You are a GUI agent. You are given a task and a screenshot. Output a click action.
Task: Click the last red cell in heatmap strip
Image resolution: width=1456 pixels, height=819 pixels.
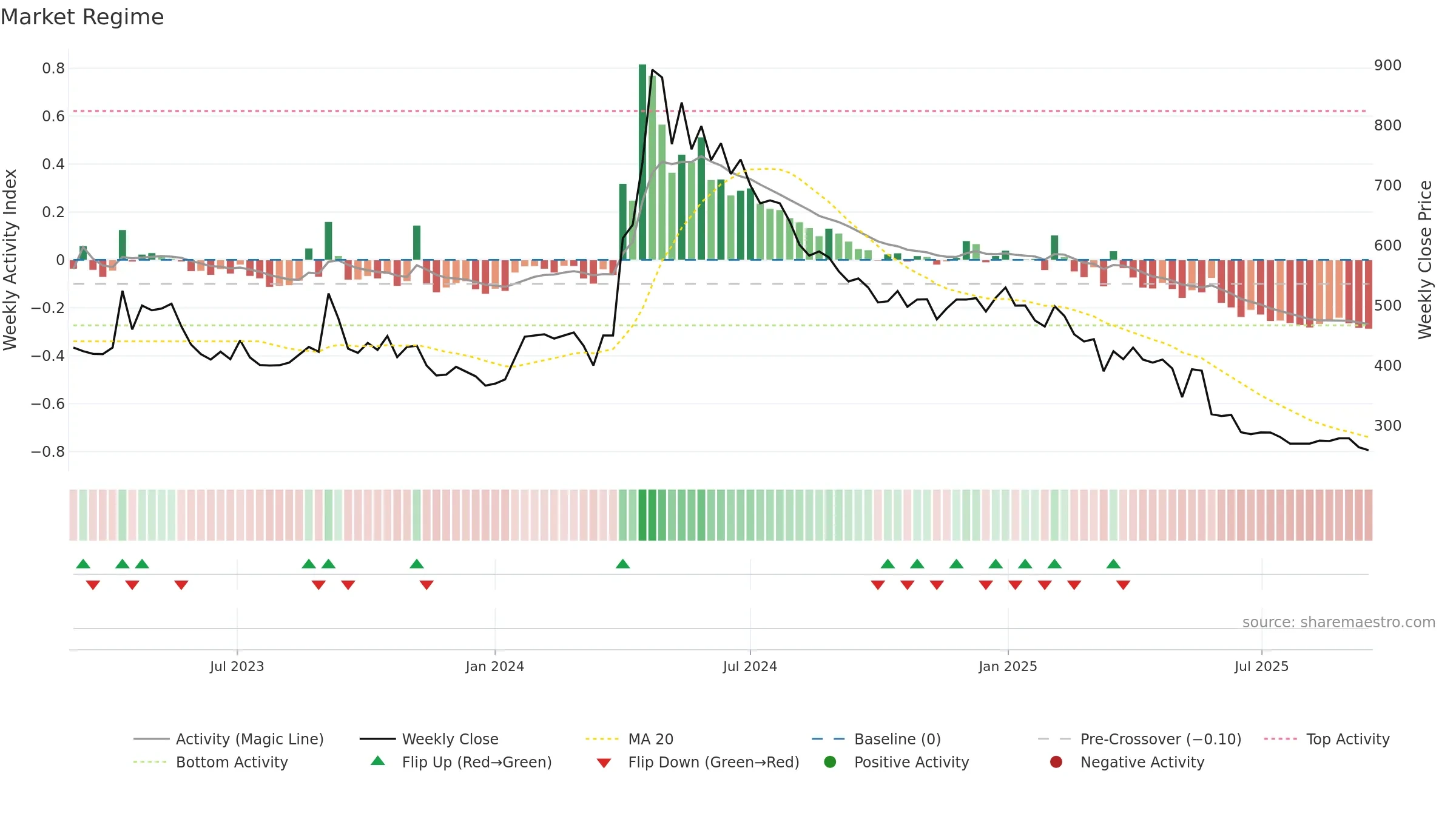tap(1369, 515)
